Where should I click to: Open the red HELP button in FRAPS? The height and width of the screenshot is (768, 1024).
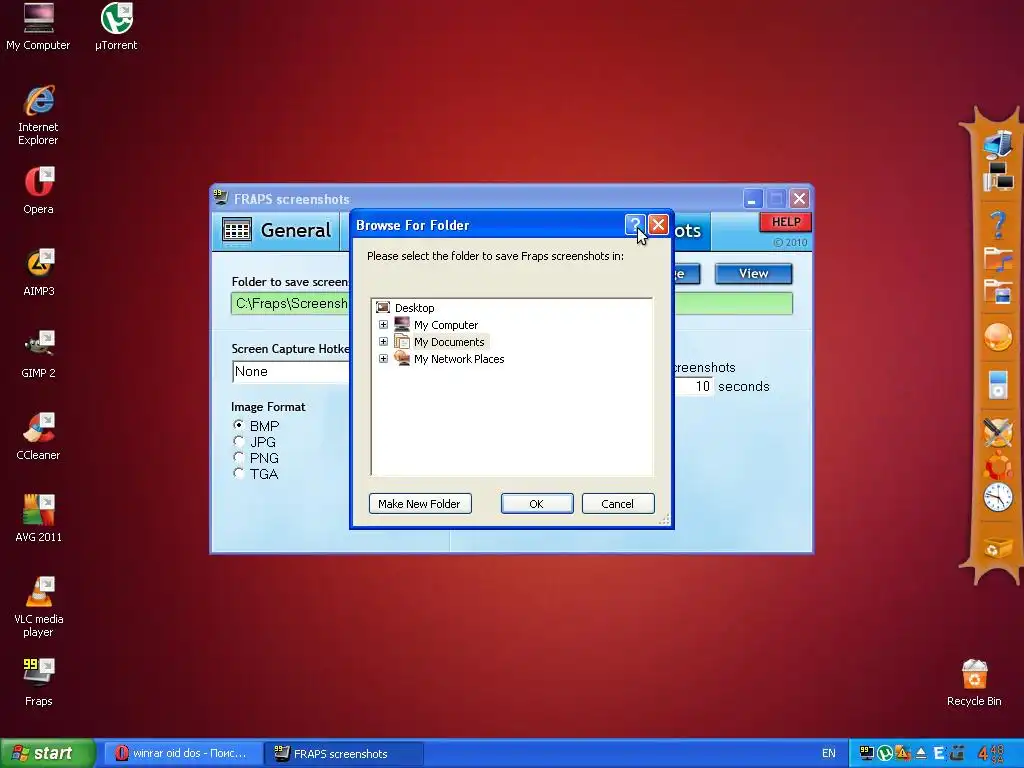coord(786,222)
